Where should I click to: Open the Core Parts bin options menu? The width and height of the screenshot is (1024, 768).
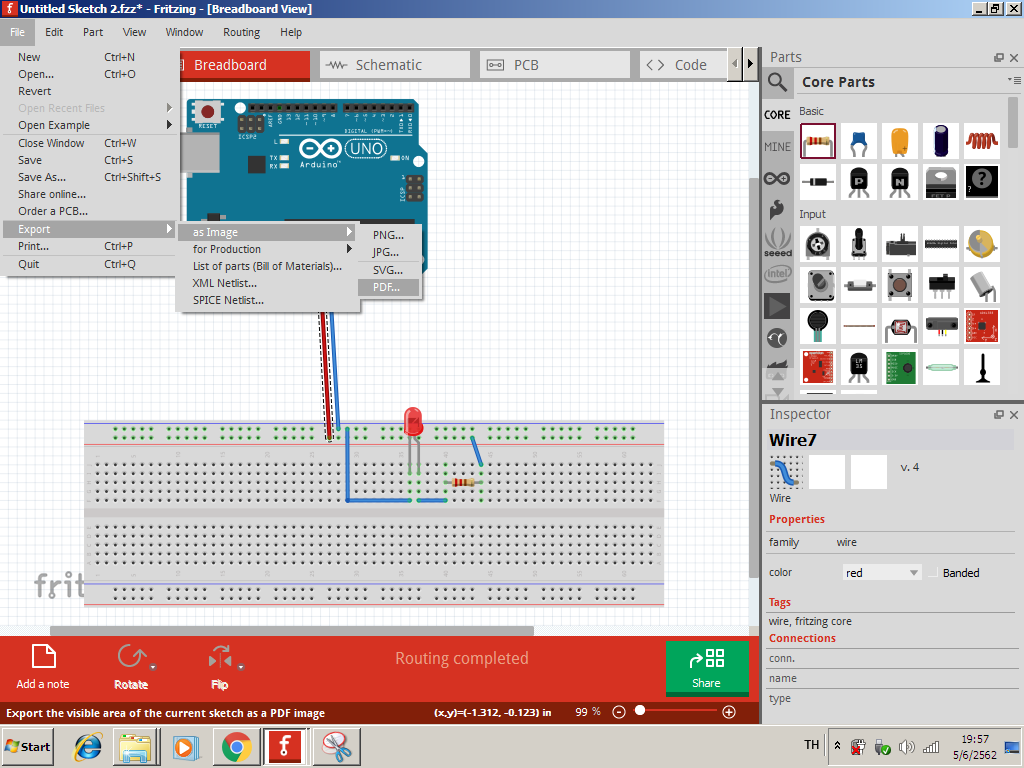[1014, 80]
